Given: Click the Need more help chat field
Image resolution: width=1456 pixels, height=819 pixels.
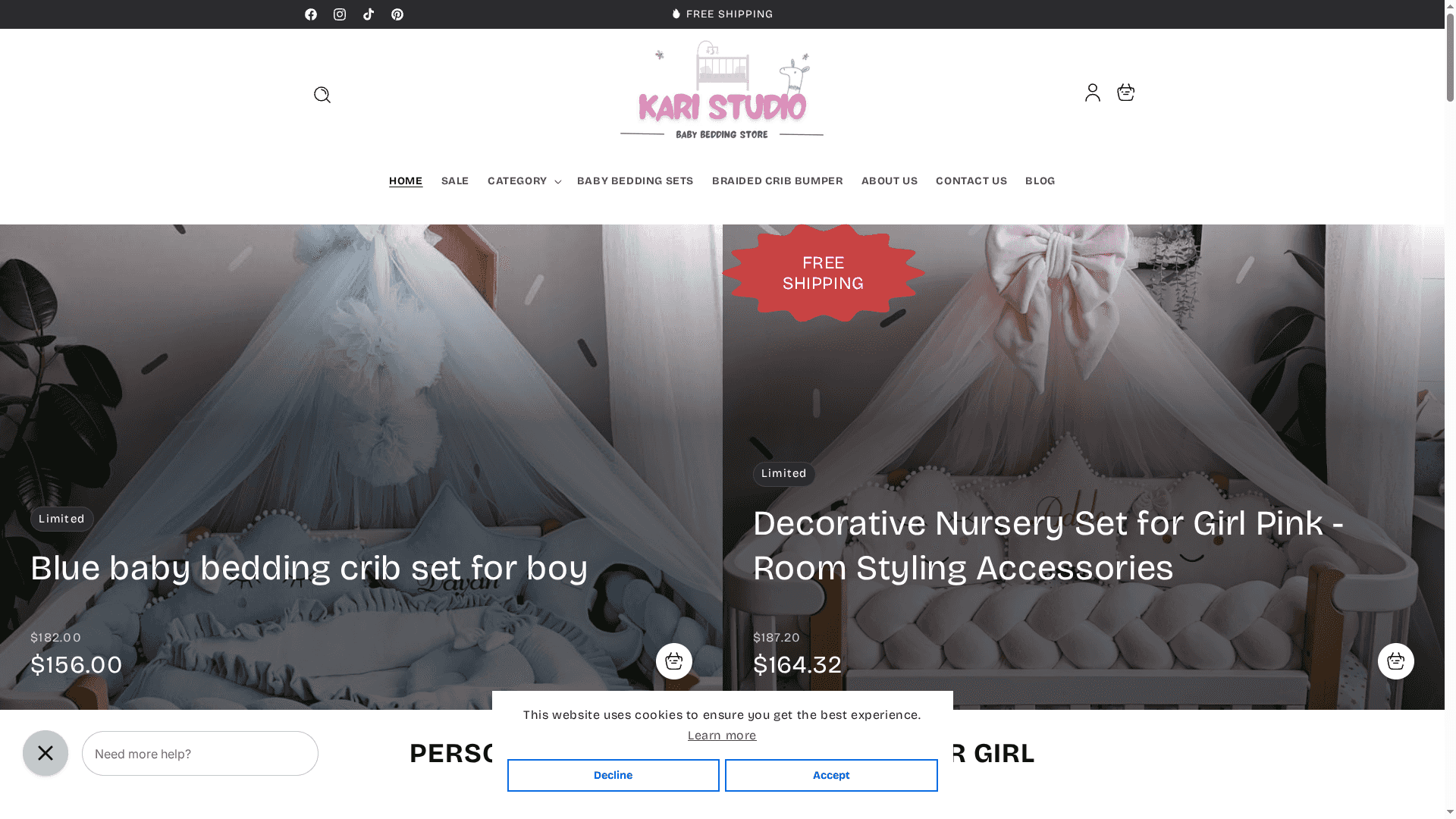Looking at the screenshot, I should (199, 753).
